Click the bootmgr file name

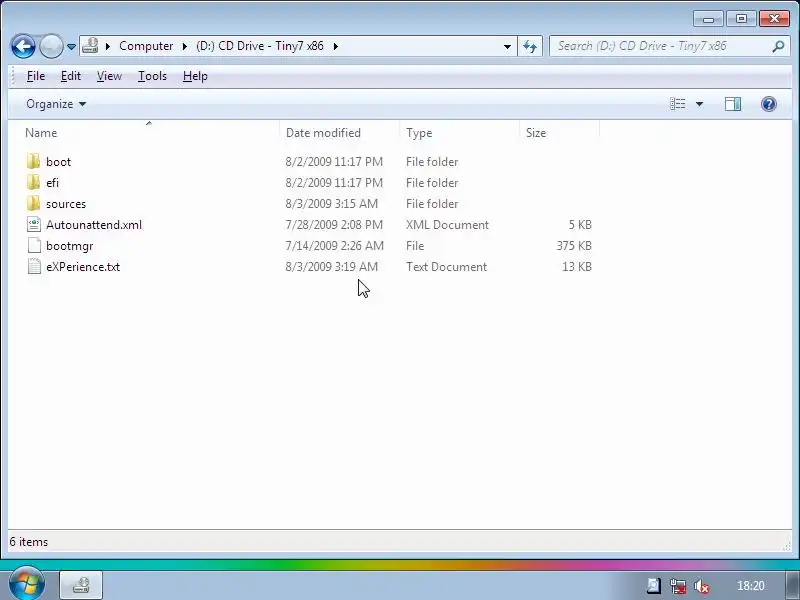coord(69,246)
